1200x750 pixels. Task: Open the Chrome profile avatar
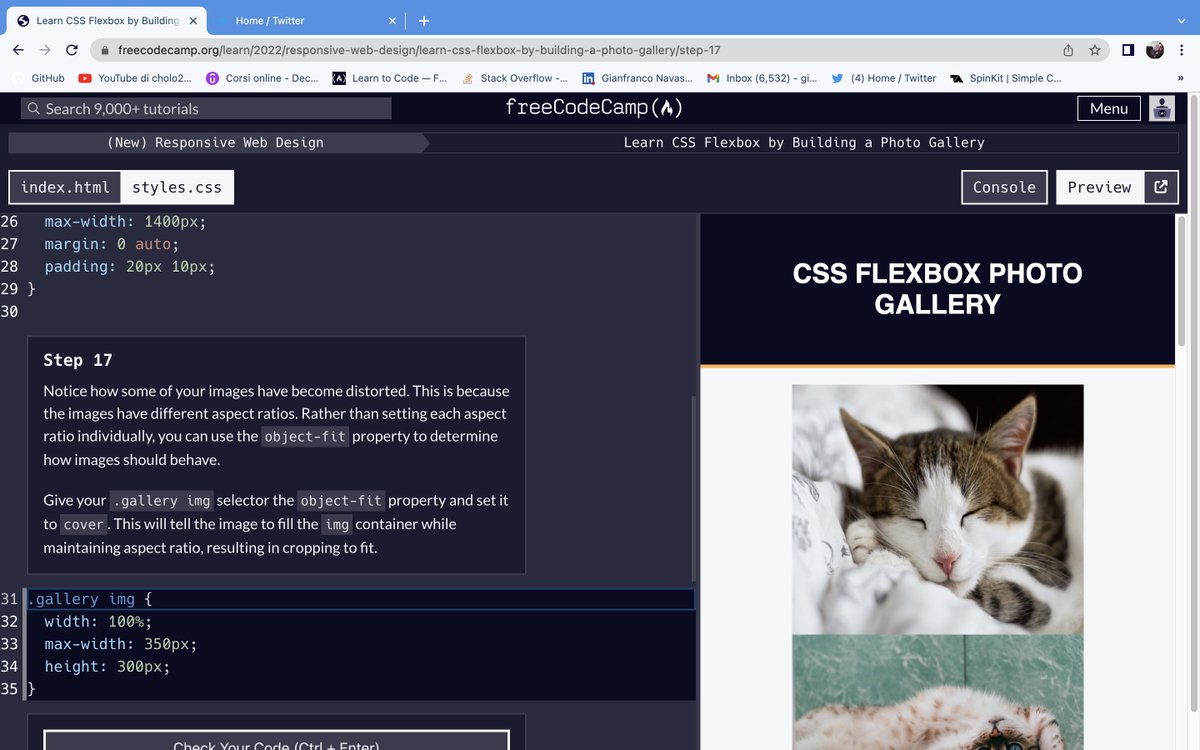[x=1155, y=50]
